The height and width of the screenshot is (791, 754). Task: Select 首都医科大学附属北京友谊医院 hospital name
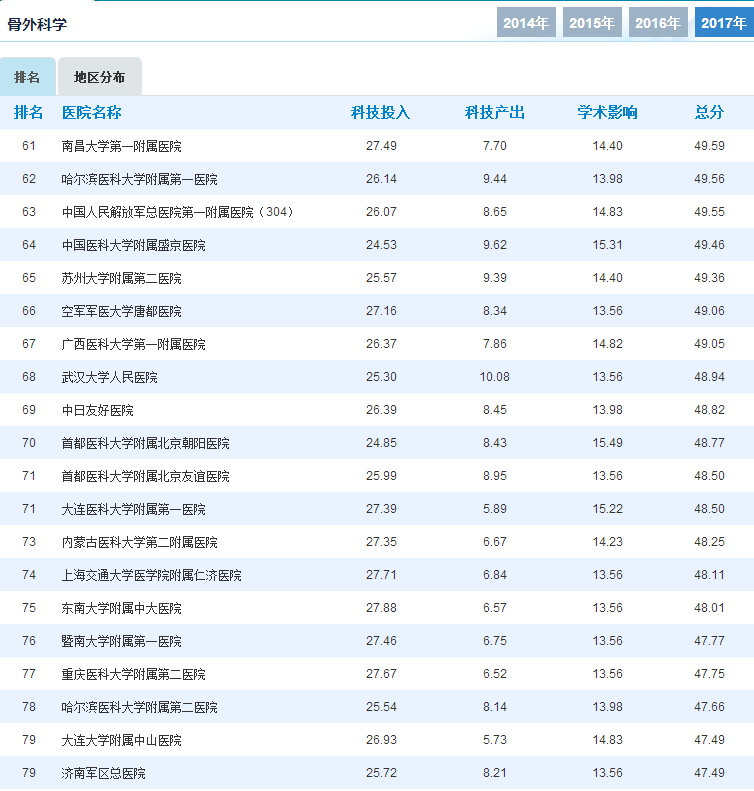145,476
